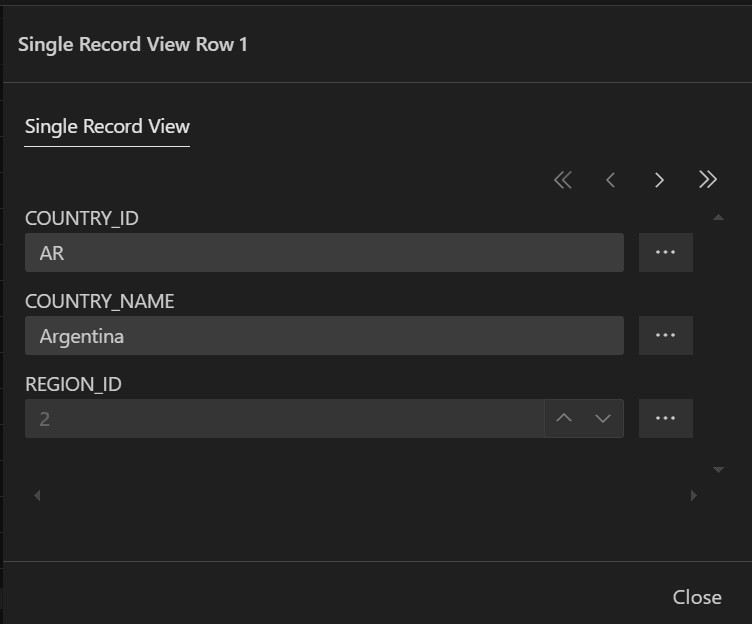The width and height of the screenshot is (752, 624).
Task: Click the horizontal scrollbar right arrow
Action: click(693, 495)
